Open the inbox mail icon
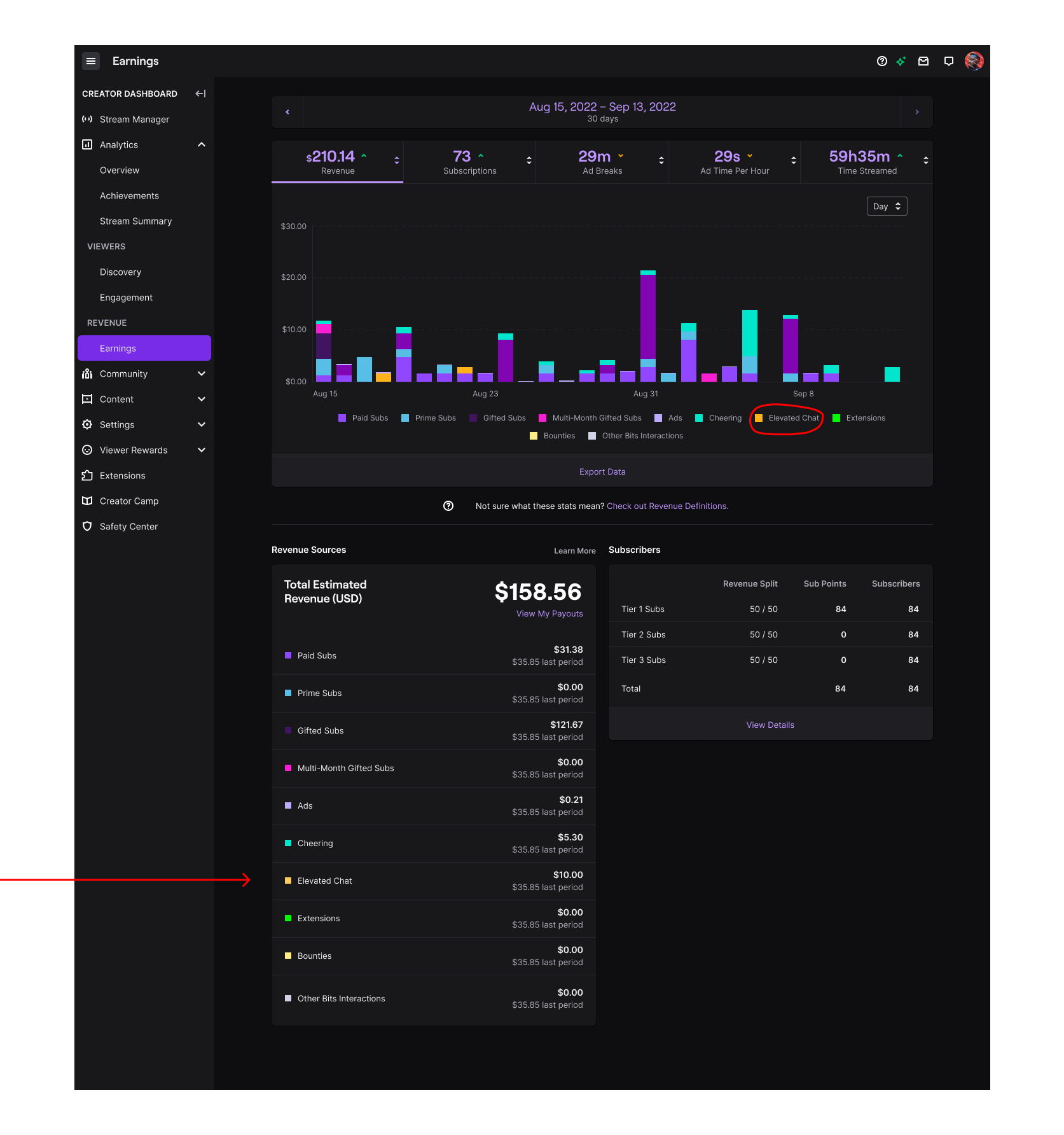The image size is (1064, 1135). [923, 61]
